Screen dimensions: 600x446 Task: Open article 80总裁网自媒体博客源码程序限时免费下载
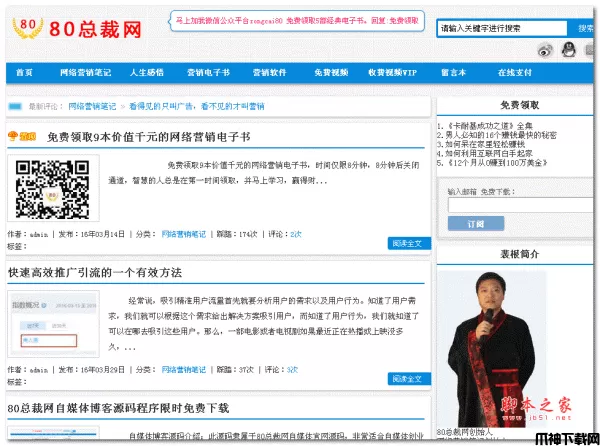(x=118, y=408)
